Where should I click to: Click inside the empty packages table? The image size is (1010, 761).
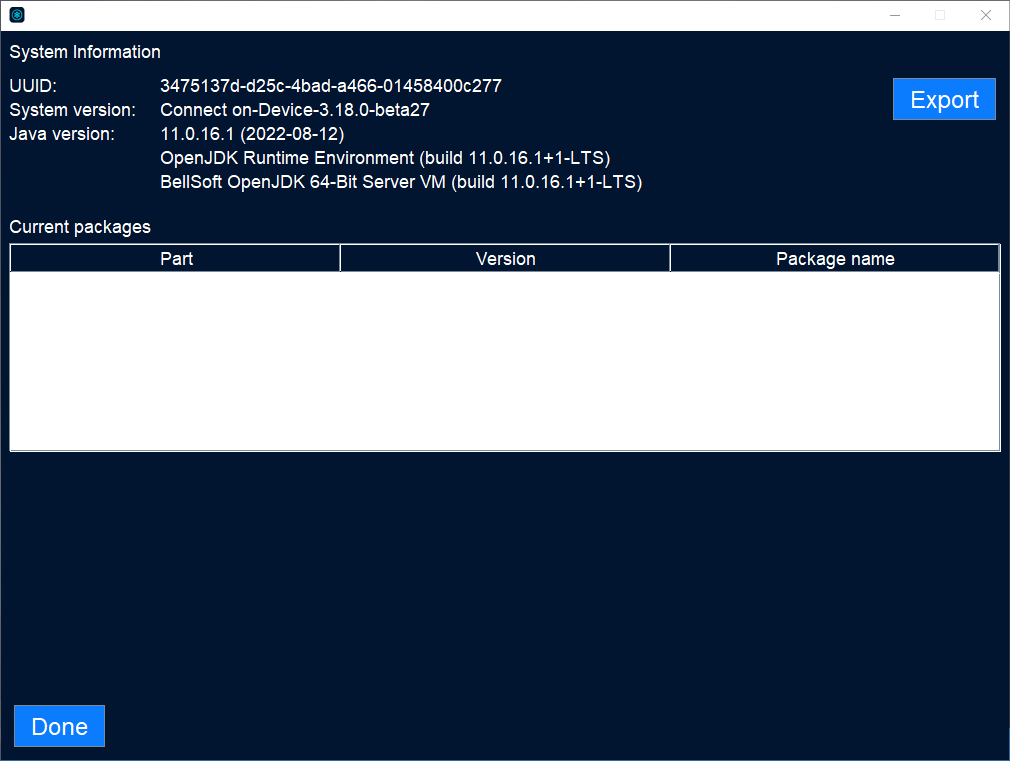505,360
